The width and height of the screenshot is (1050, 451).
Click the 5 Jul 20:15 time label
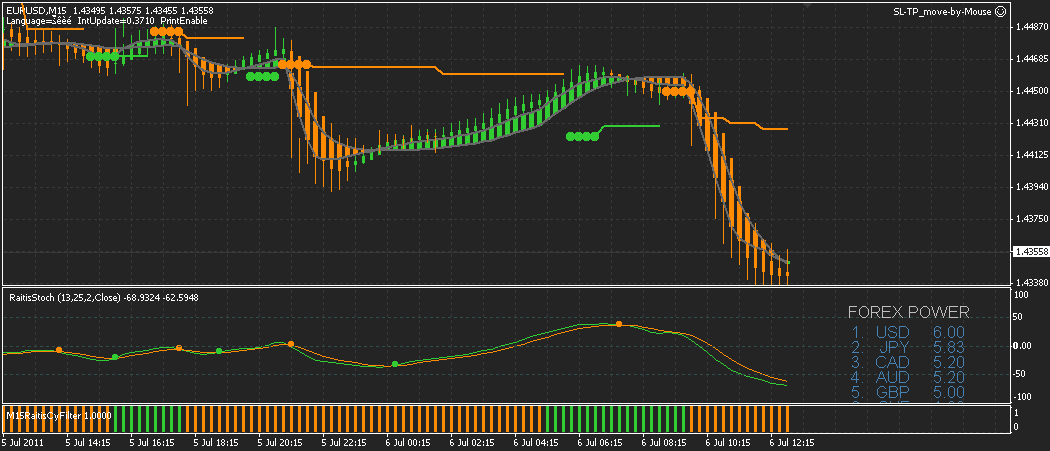(x=281, y=443)
